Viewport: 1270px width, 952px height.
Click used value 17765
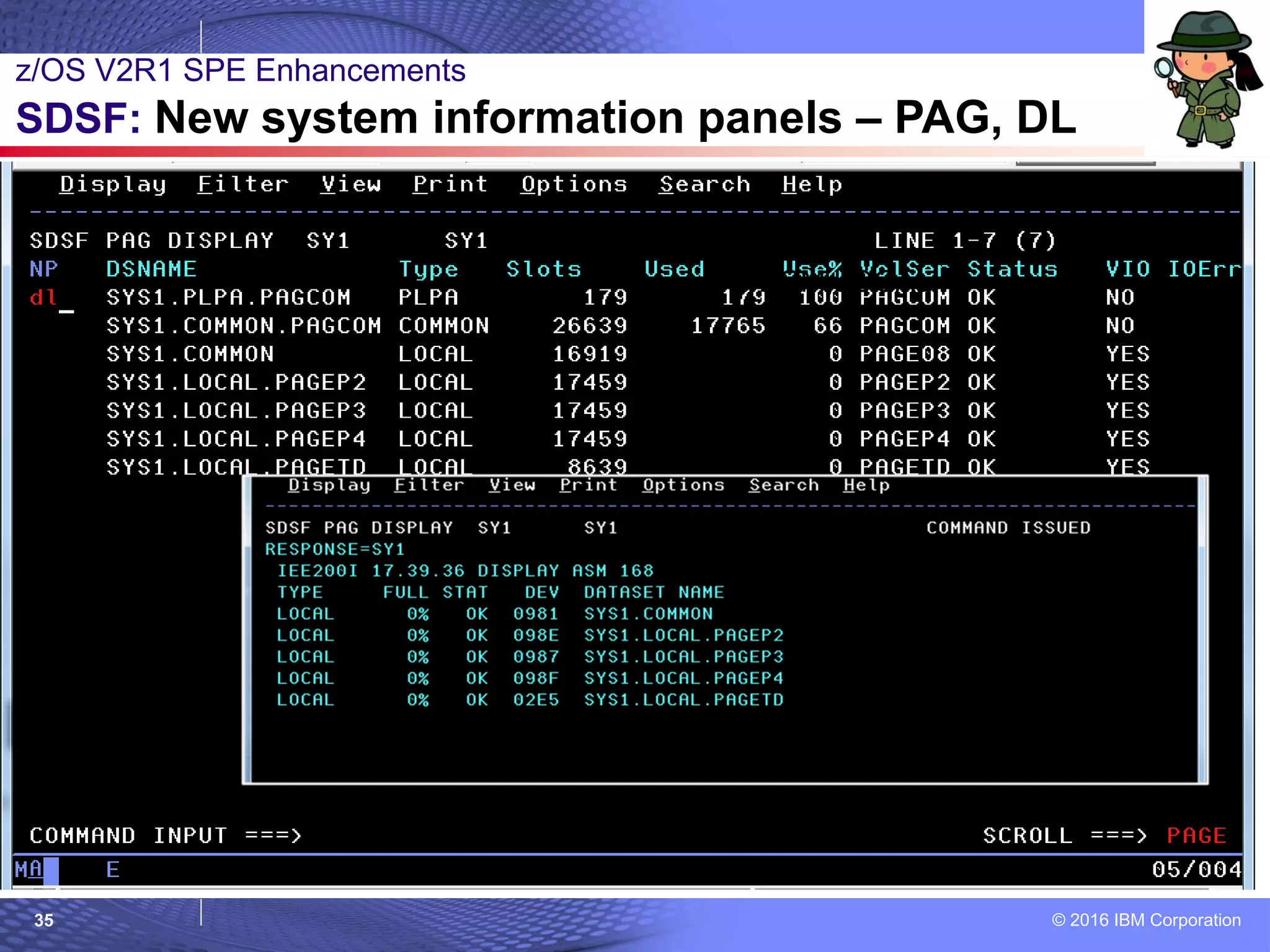(728, 326)
